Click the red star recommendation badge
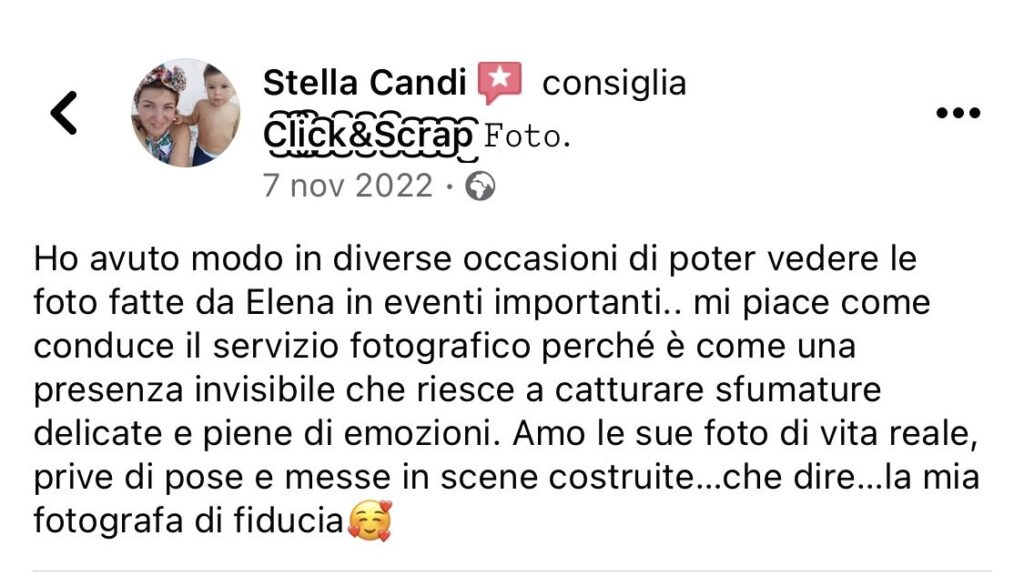Image resolution: width=1024 pixels, height=576 pixels. pyautogui.click(x=500, y=83)
